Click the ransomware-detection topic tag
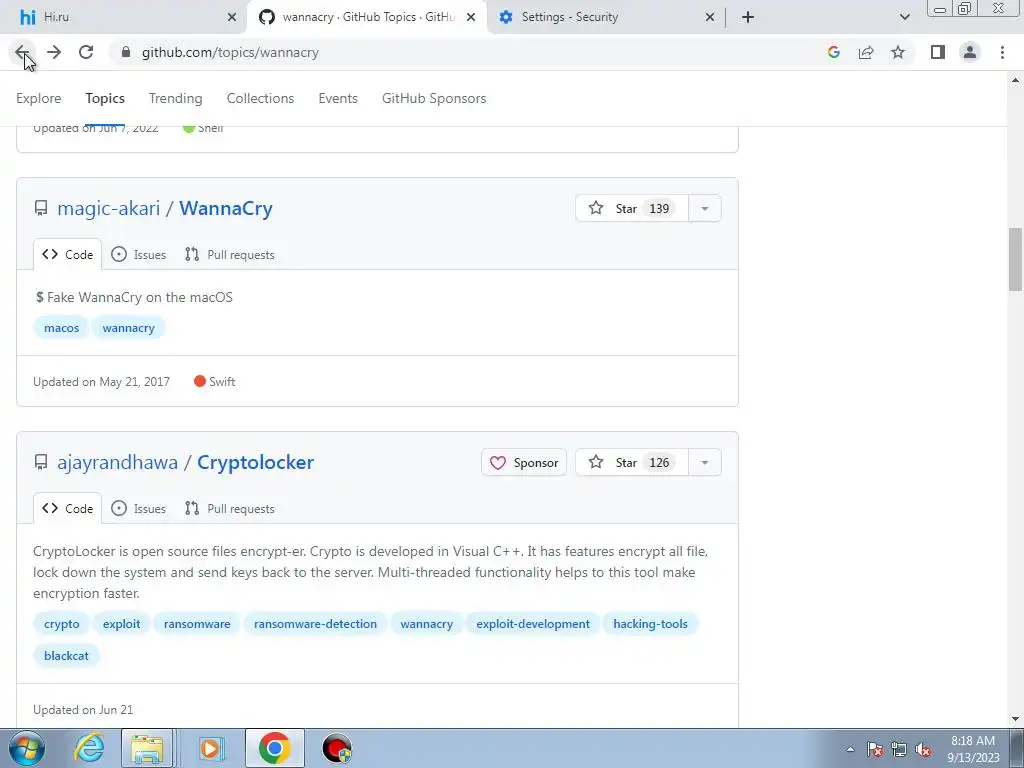Image resolution: width=1024 pixels, height=768 pixels. [315, 624]
